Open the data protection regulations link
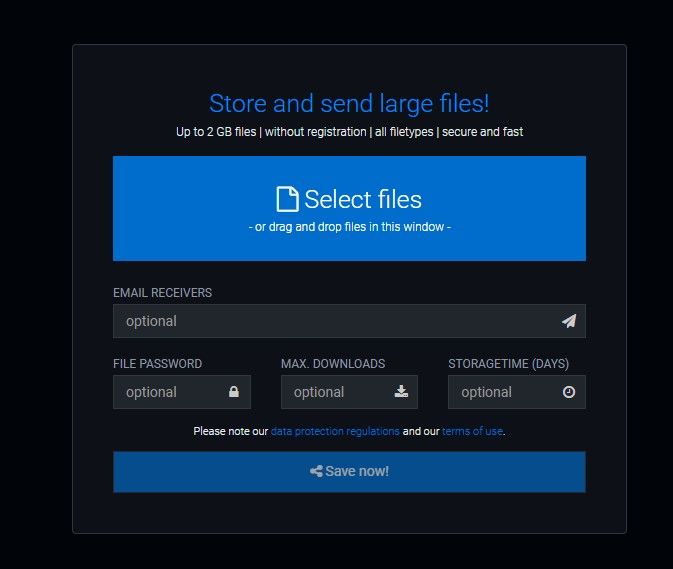This screenshot has height=569, width=673. pos(335,431)
